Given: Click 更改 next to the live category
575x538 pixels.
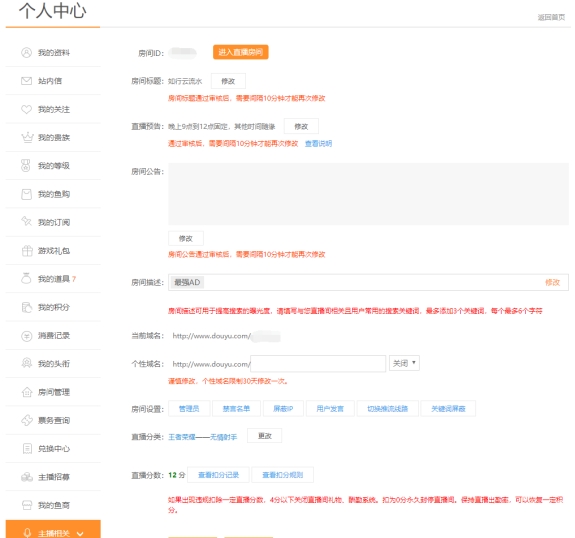Looking at the screenshot, I should click(264, 436).
